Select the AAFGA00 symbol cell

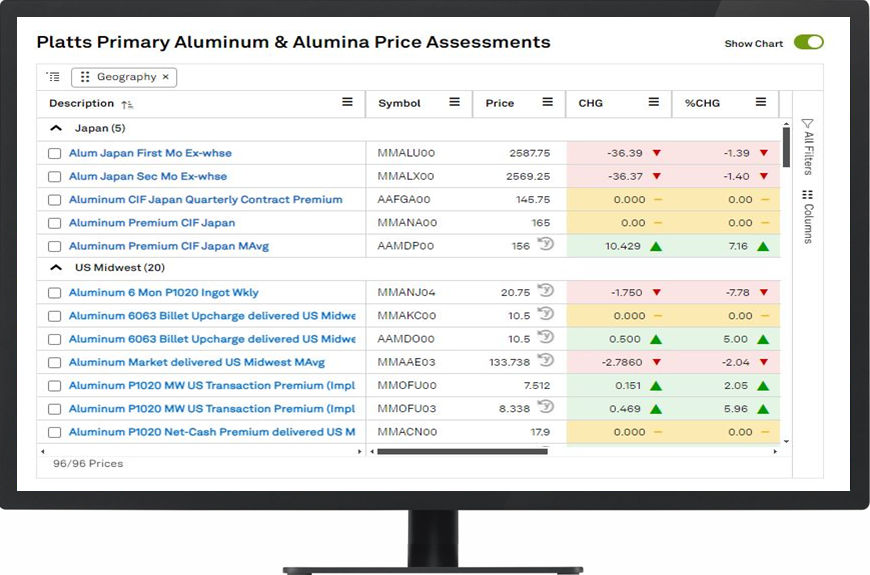pos(404,200)
